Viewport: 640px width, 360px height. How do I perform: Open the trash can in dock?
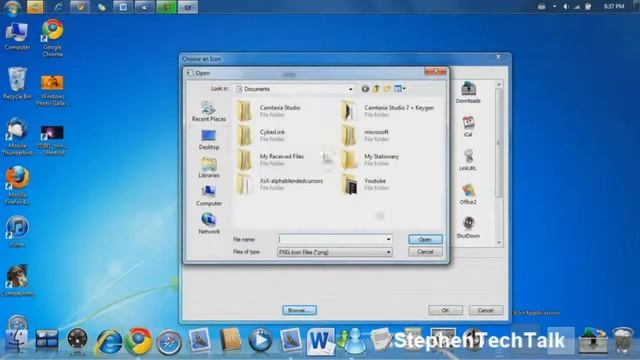click(623, 340)
